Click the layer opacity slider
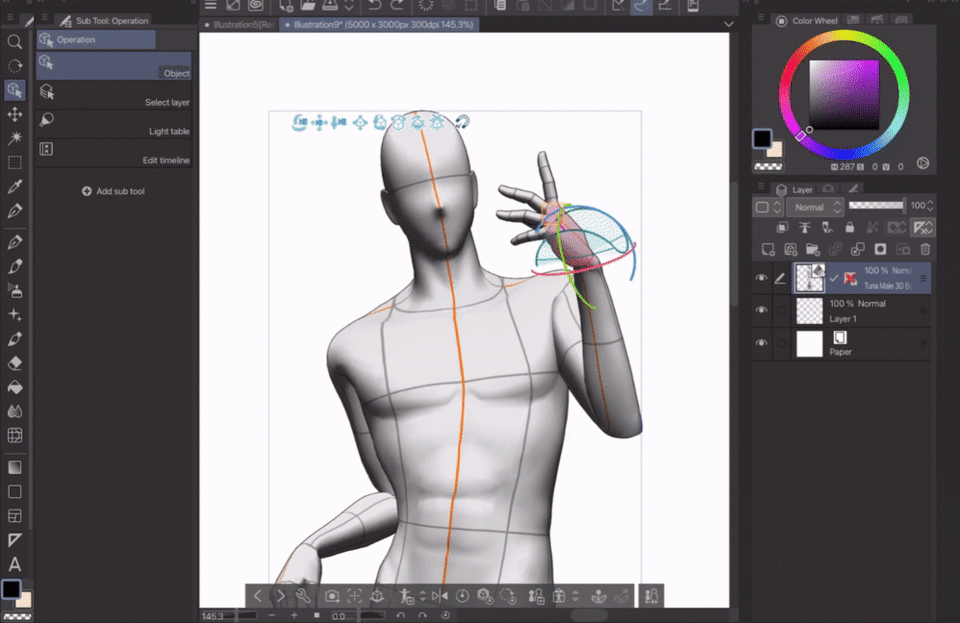This screenshot has width=960, height=623. coord(876,205)
